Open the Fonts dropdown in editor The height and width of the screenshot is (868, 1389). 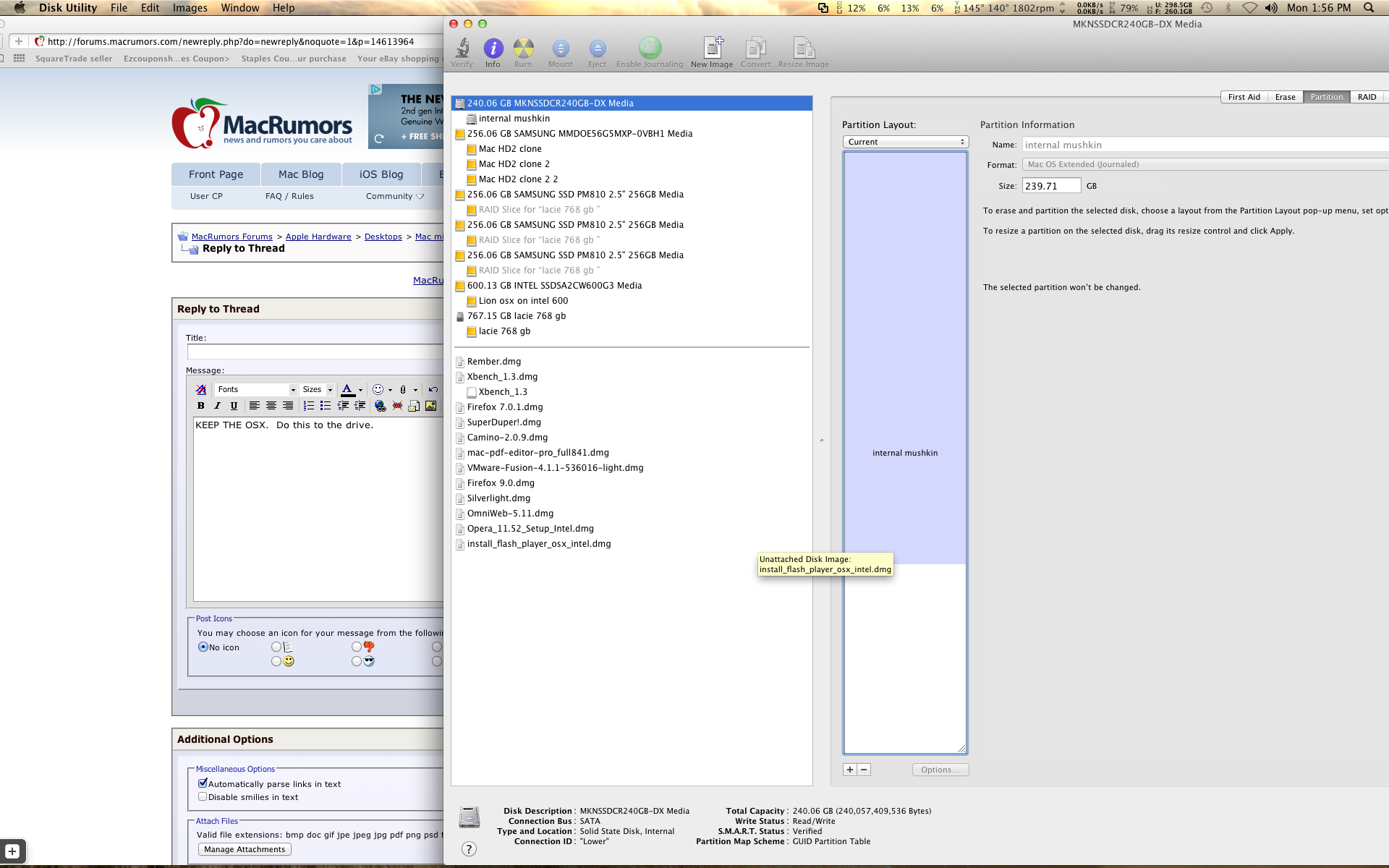pos(256,389)
